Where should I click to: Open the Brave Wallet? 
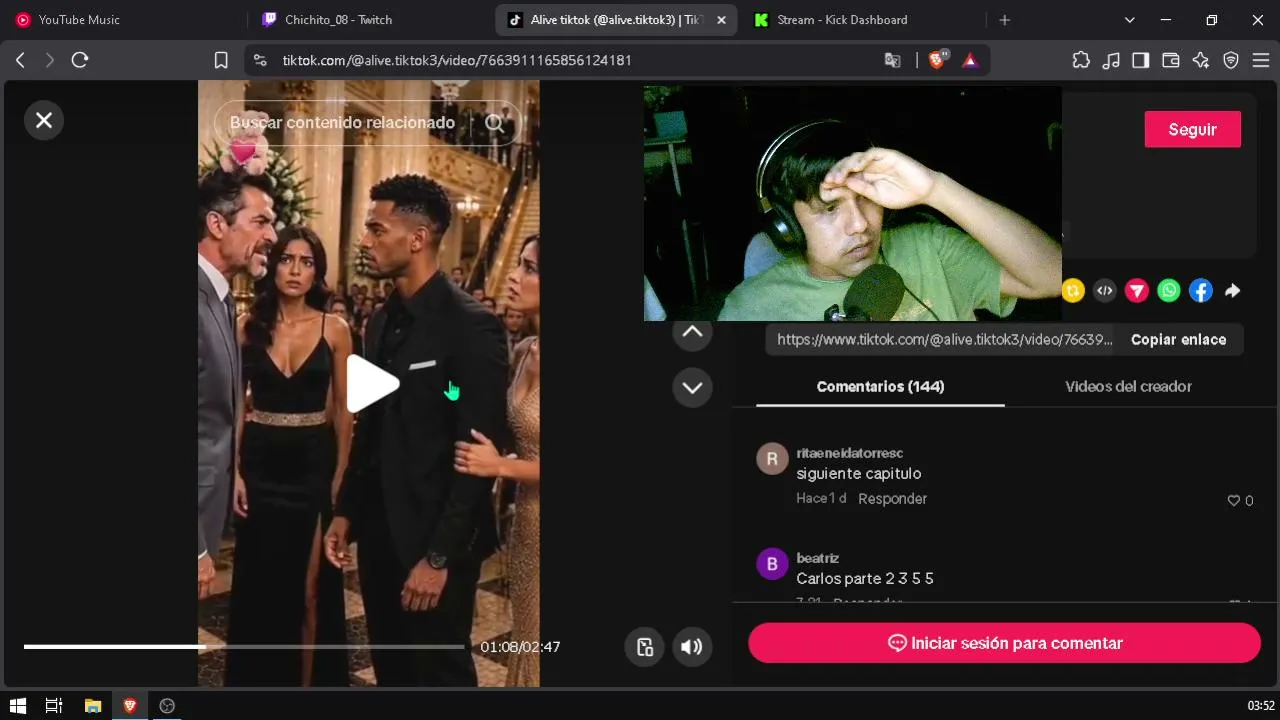click(x=1171, y=60)
